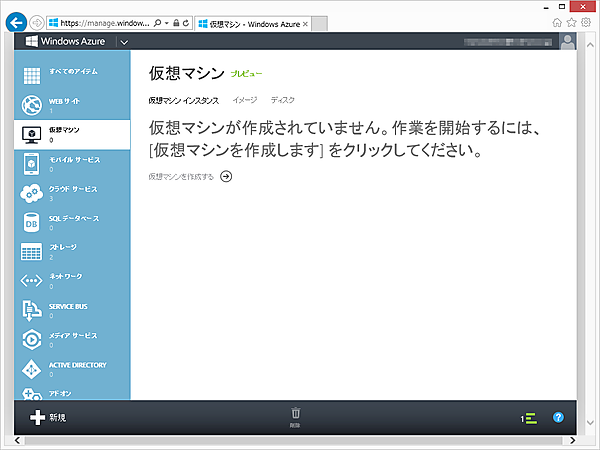Open the ACTIVE DIRECTORY icon

pos(31,369)
